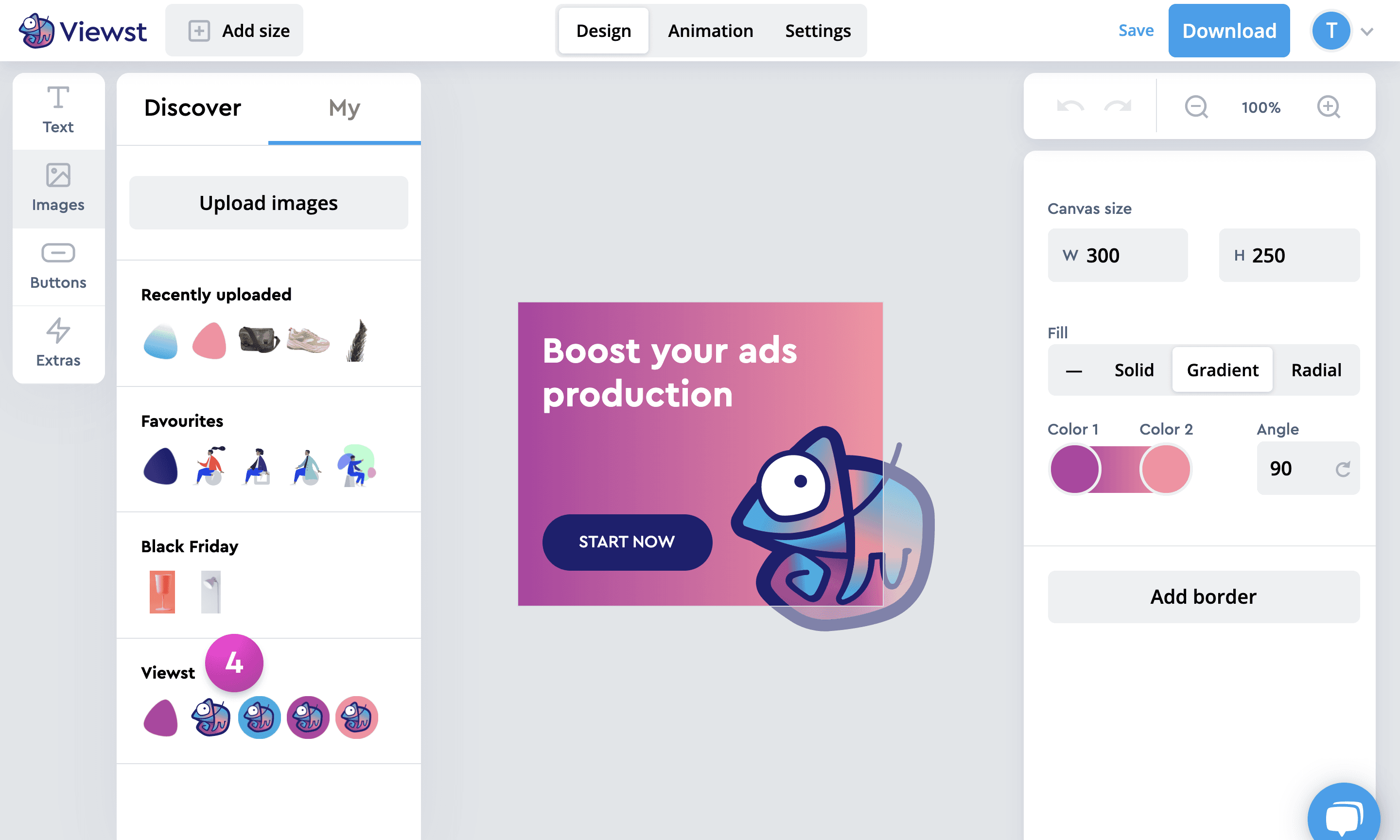Open the Extras lightning panel
Image resolution: width=1400 pixels, height=840 pixels.
pyautogui.click(x=58, y=343)
